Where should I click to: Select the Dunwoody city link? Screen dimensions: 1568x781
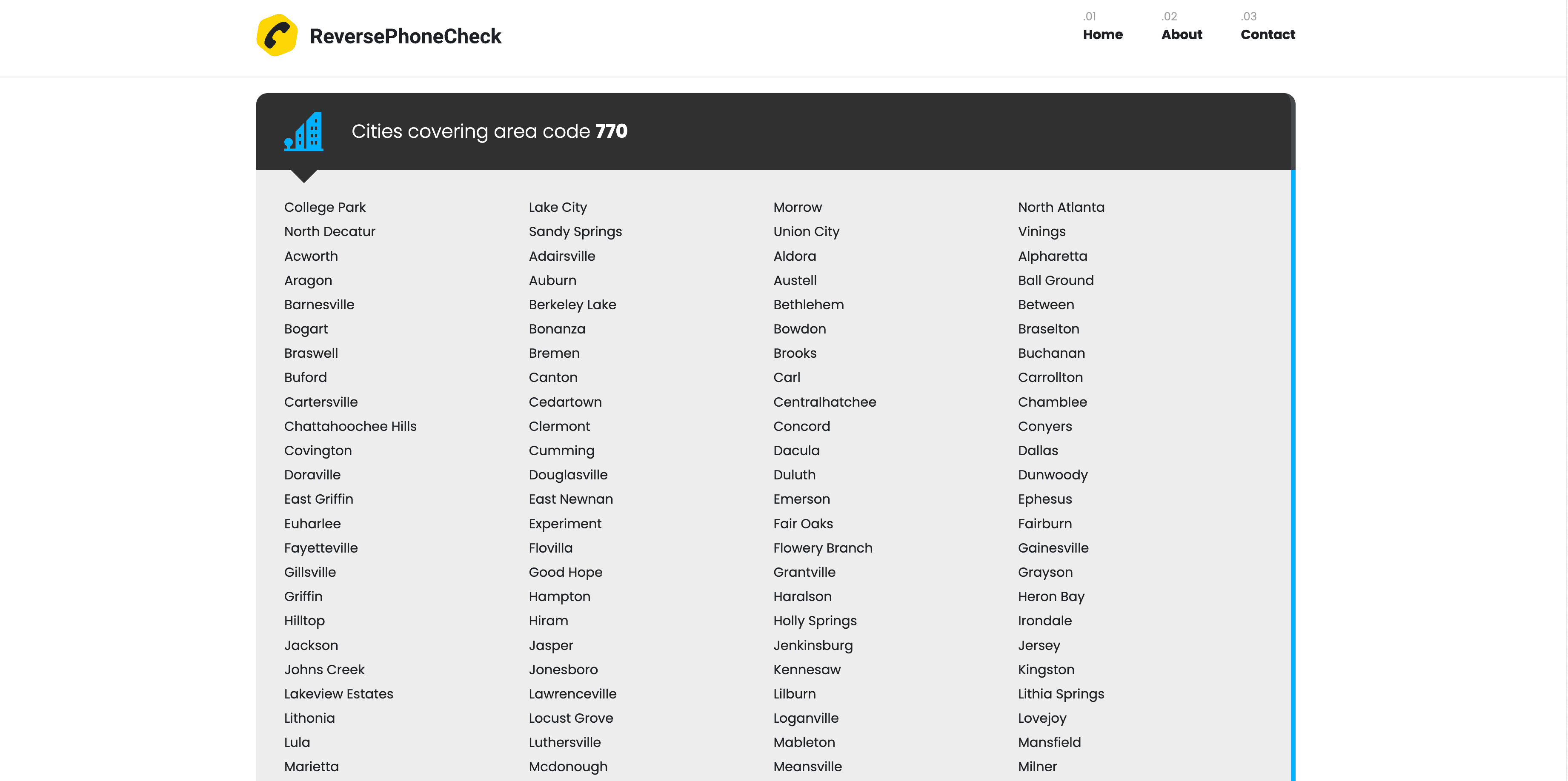(x=1053, y=475)
